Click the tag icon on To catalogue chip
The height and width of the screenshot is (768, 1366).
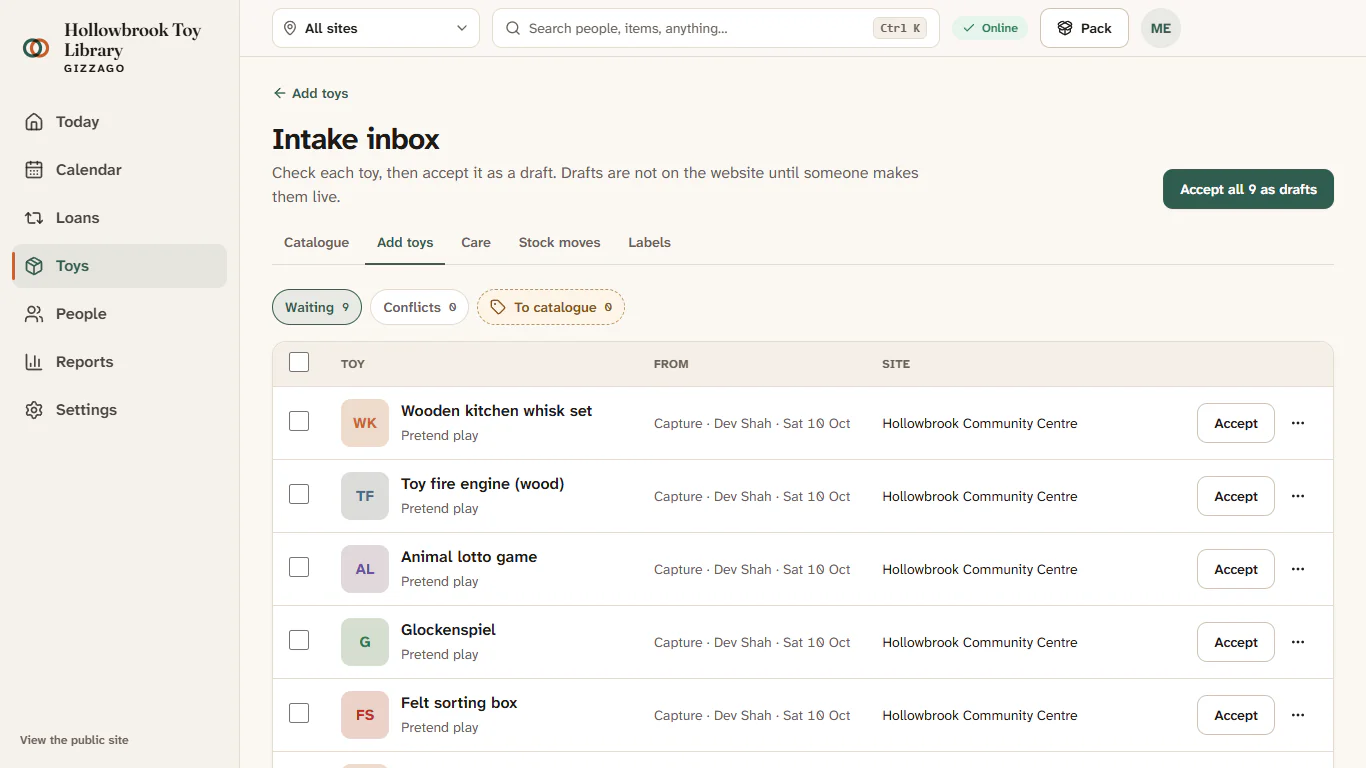point(498,307)
